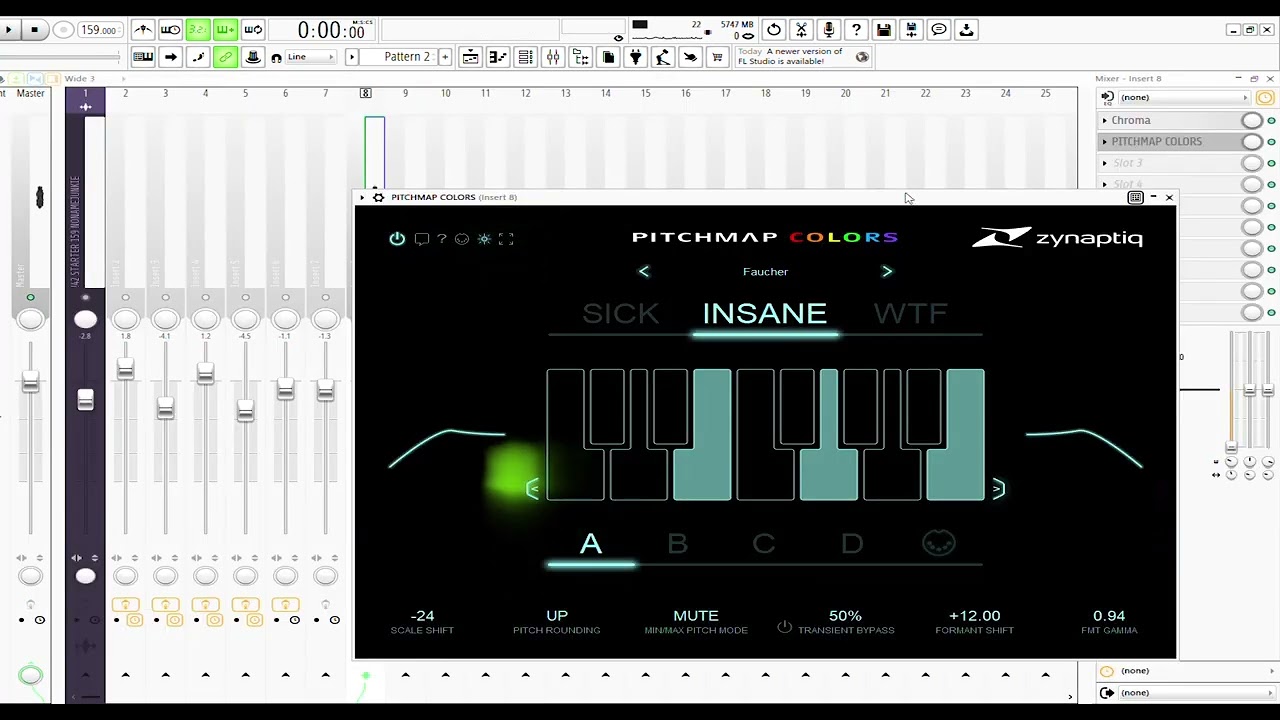Open the Browser view icon

(580, 57)
